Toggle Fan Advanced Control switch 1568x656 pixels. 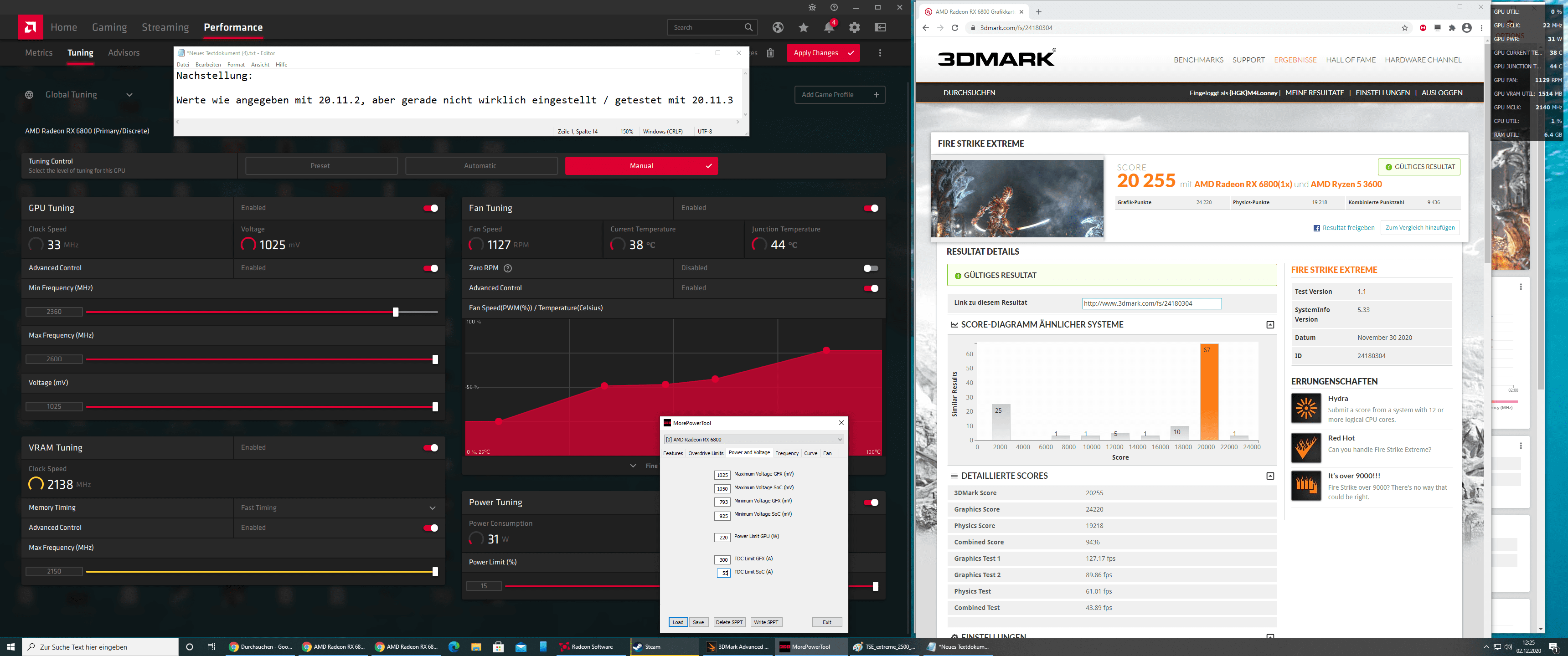coord(871,288)
